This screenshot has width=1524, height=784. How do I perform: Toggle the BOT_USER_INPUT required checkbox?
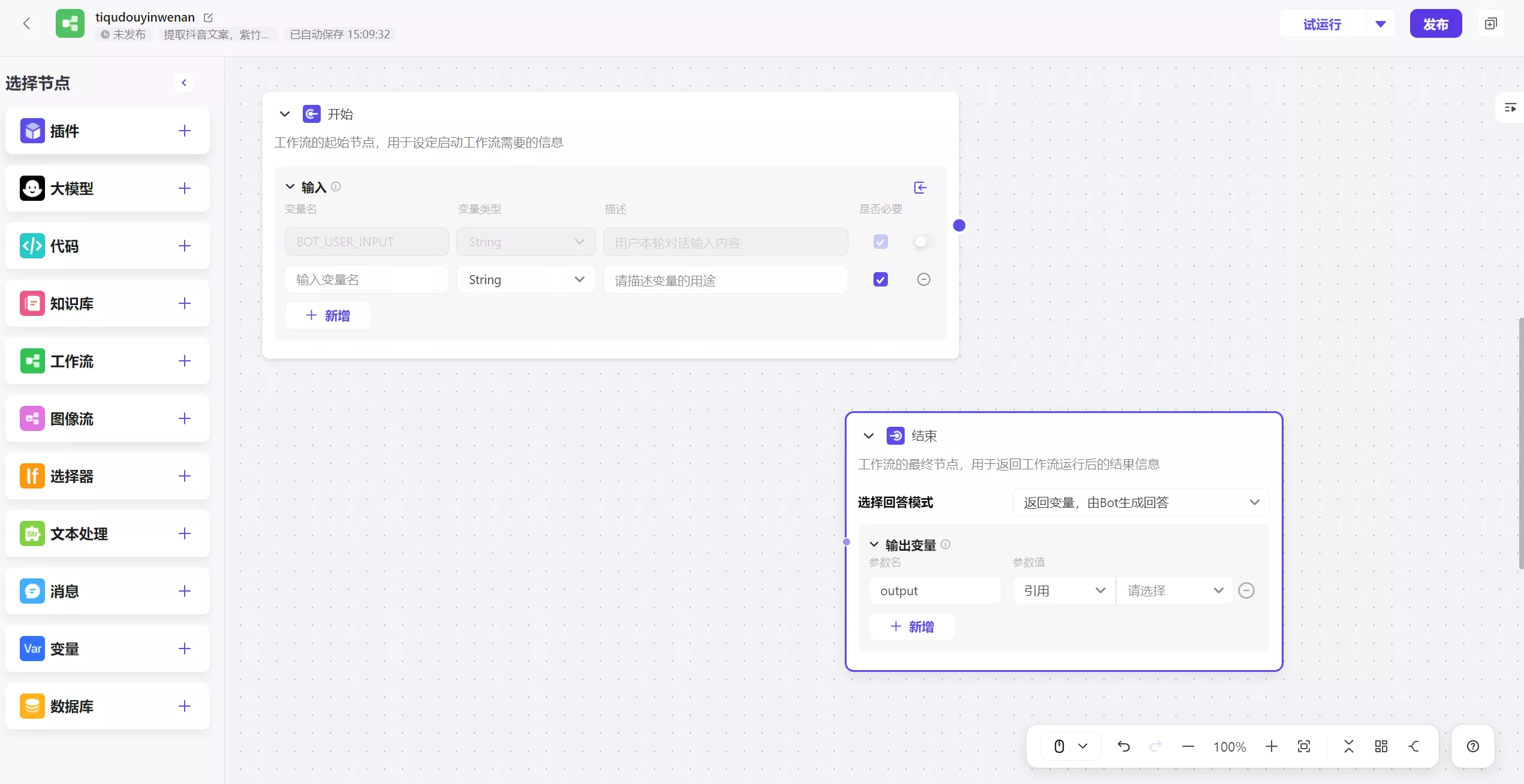pos(881,242)
